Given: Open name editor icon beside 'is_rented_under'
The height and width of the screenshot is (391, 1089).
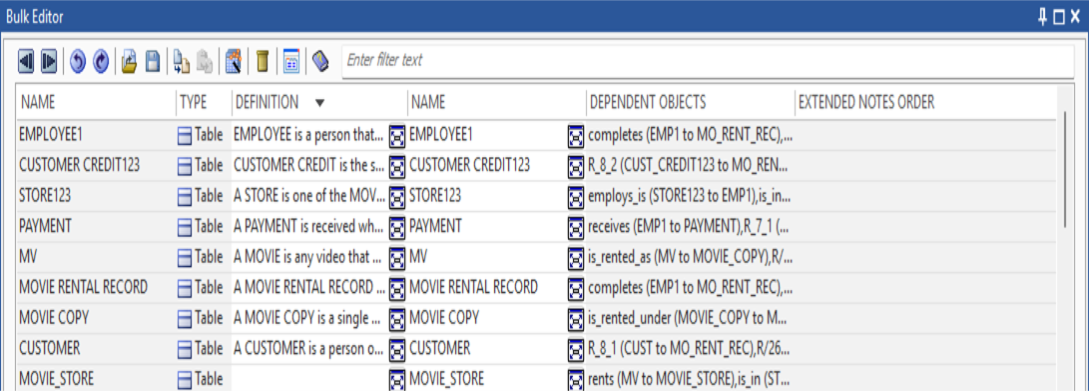Looking at the screenshot, I should pos(576,318).
